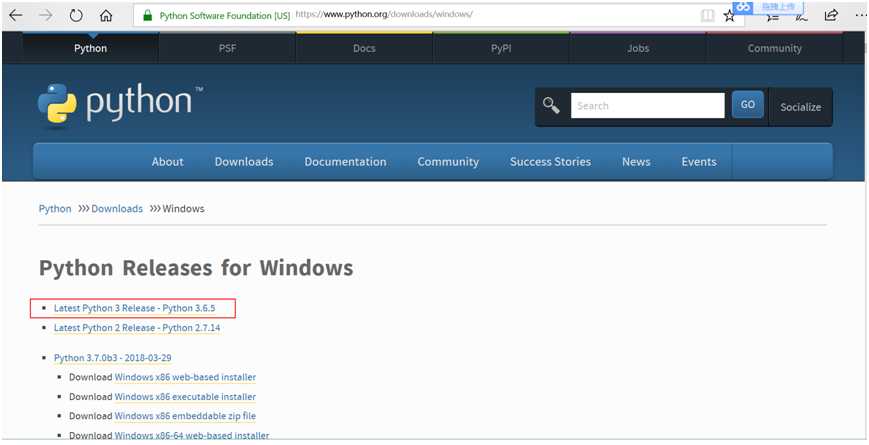Download Windows x86 web-based installer
The width and height of the screenshot is (869, 445).
(x=185, y=377)
